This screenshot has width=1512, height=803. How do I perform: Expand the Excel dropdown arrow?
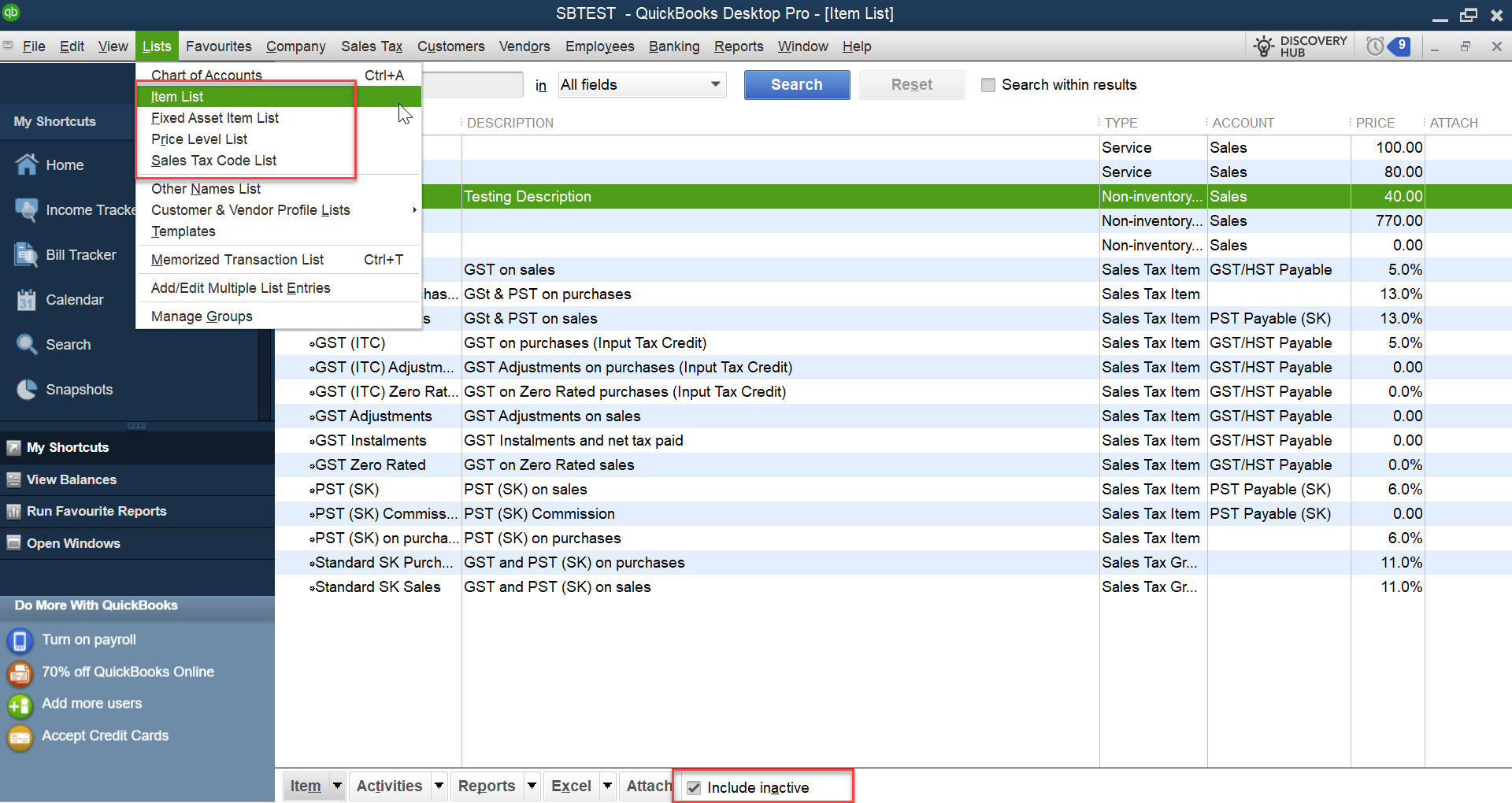tap(607, 786)
